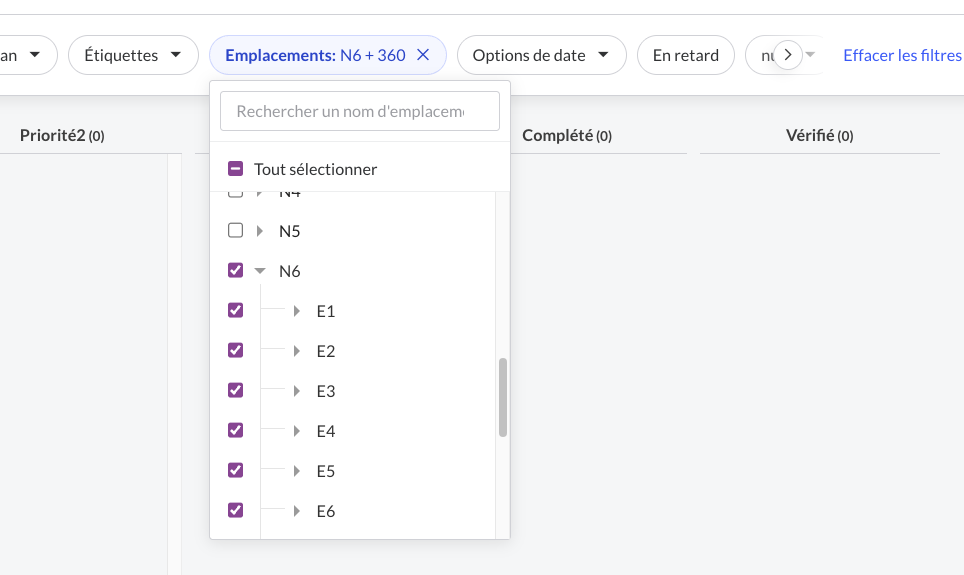The width and height of the screenshot is (964, 575).
Task: Click the N6 location label
Action: click(x=290, y=271)
